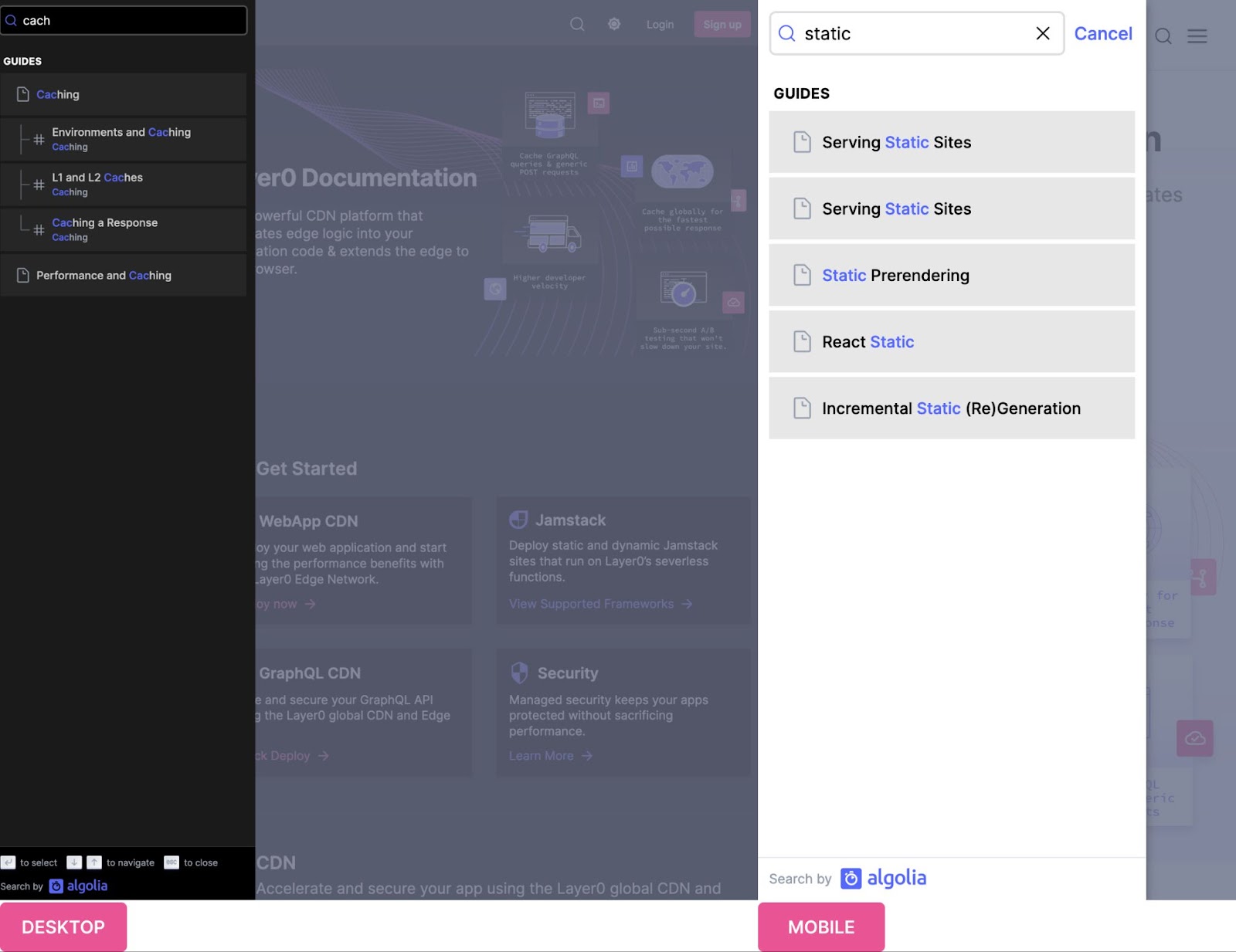Click the mobile search magnifier icon in input

click(787, 33)
